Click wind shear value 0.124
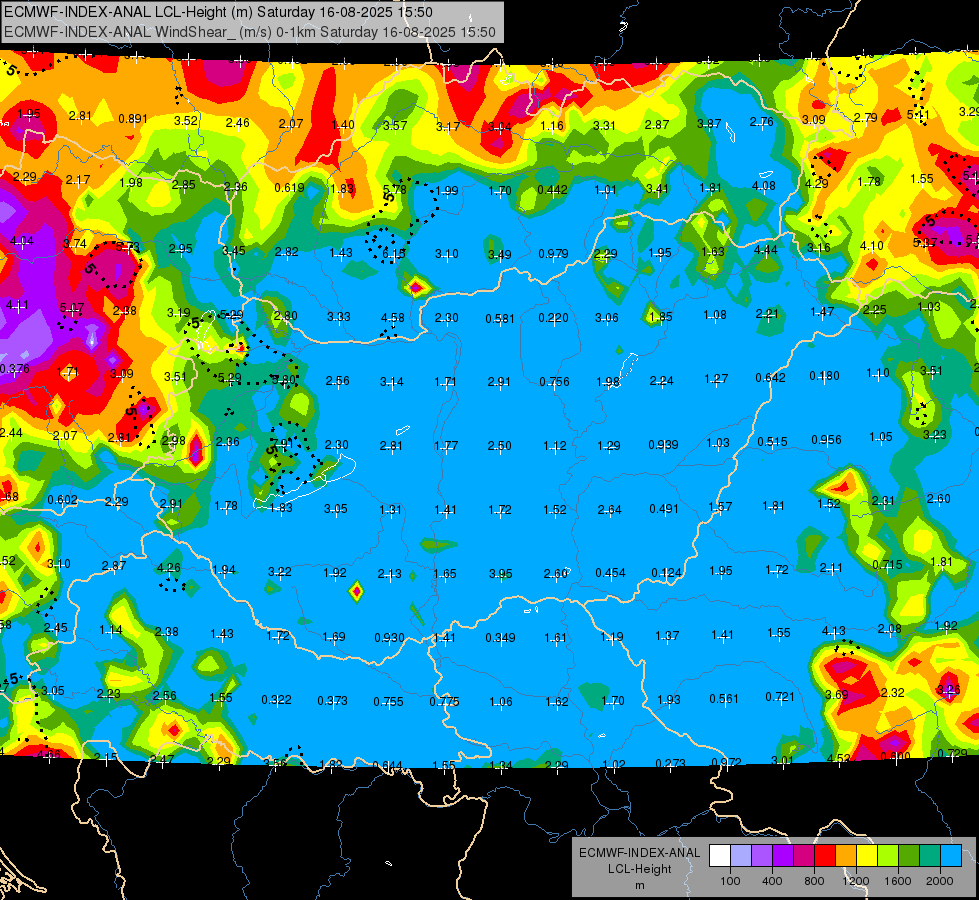Viewport: 979px width, 900px height. 666,573
